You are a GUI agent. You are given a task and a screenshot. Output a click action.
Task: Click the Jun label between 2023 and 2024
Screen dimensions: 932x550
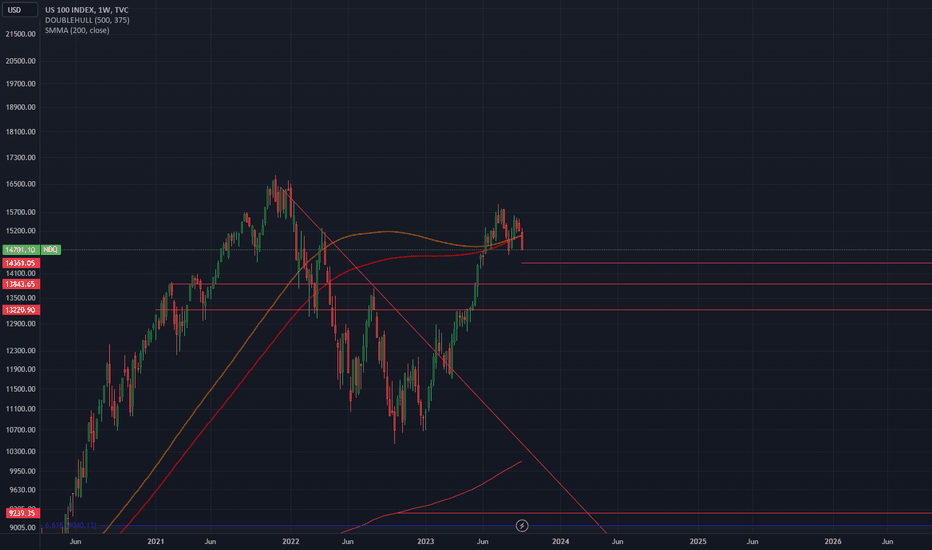[x=483, y=542]
